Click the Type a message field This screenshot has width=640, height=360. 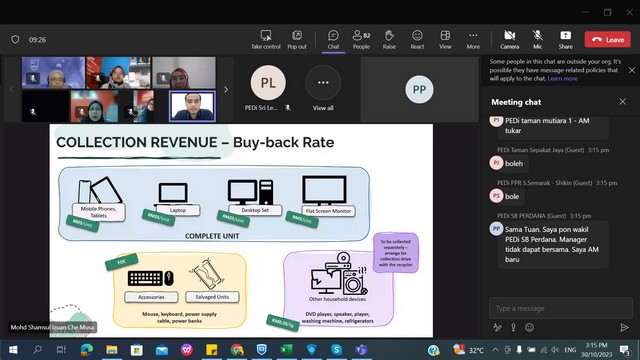click(x=561, y=308)
